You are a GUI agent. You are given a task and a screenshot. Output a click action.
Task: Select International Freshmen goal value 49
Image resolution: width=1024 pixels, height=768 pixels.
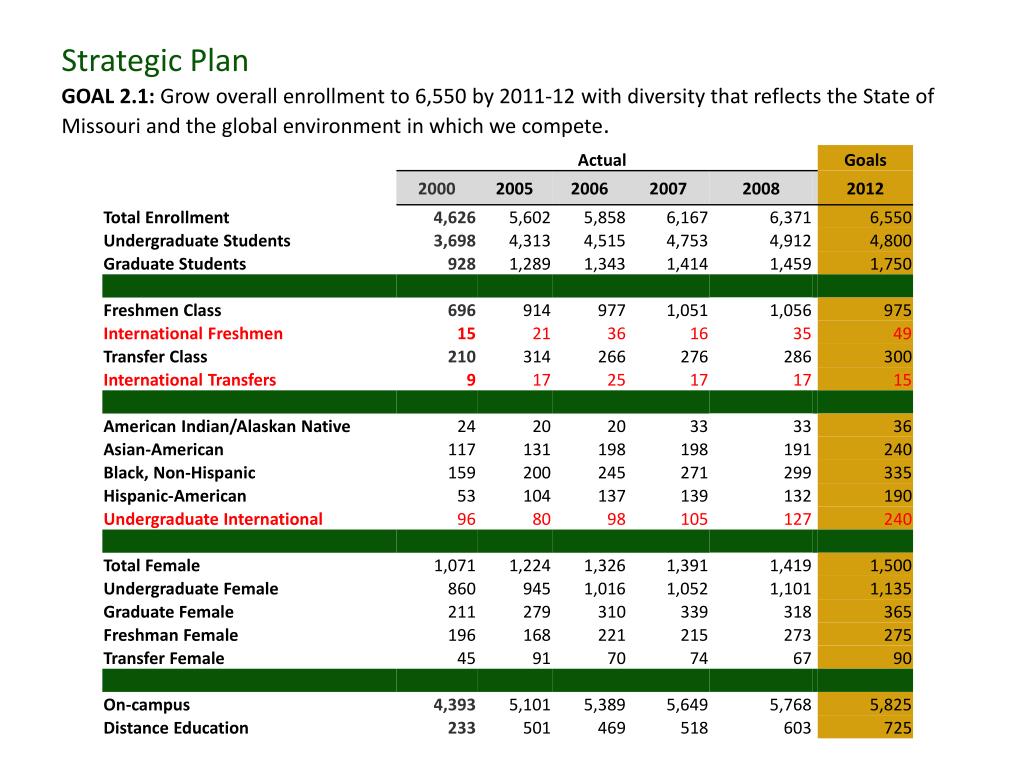point(903,334)
